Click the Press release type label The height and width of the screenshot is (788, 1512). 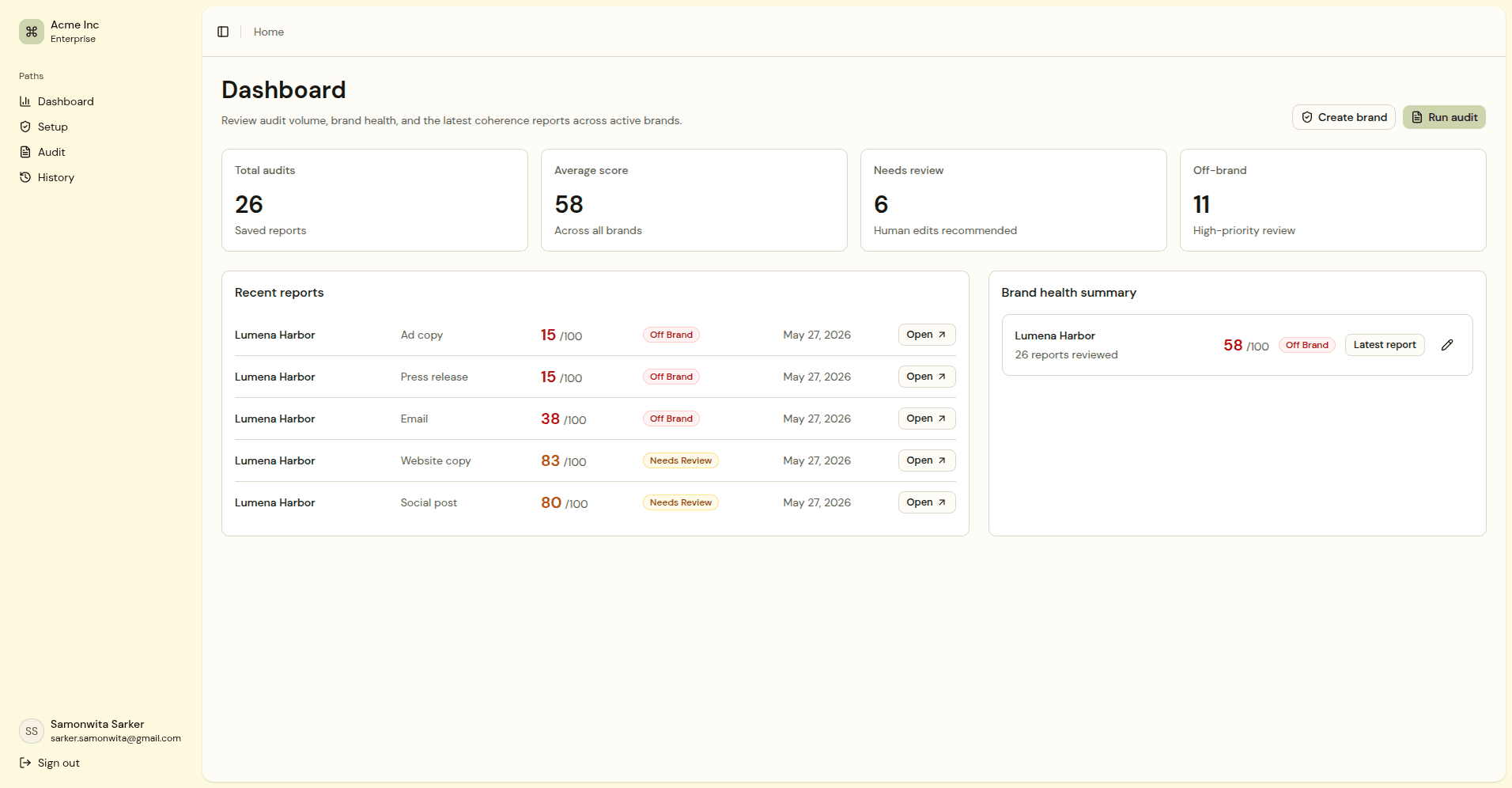click(x=434, y=377)
